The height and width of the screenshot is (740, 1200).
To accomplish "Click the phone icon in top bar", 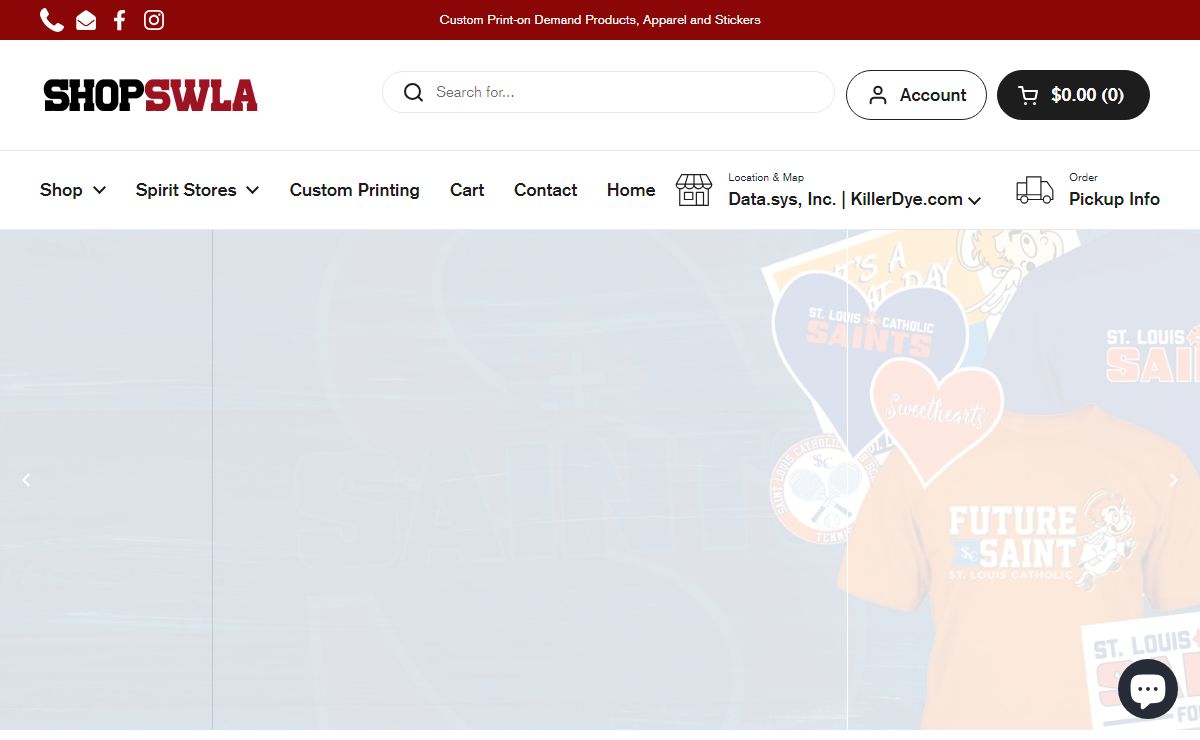I will click(52, 20).
